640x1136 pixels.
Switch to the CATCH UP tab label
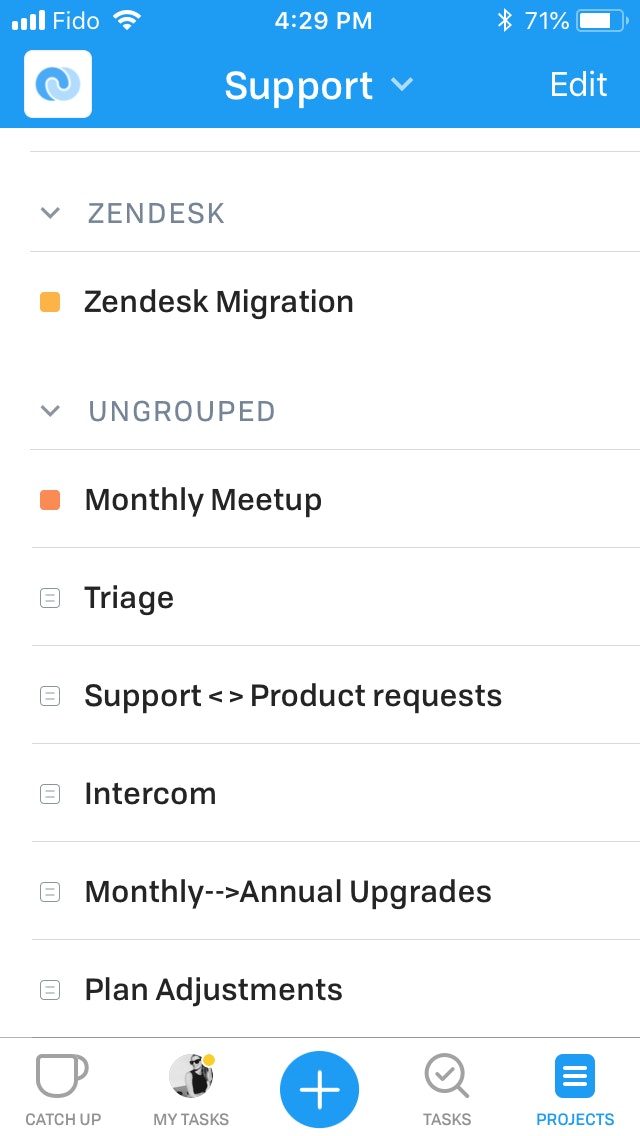[x=63, y=1119]
